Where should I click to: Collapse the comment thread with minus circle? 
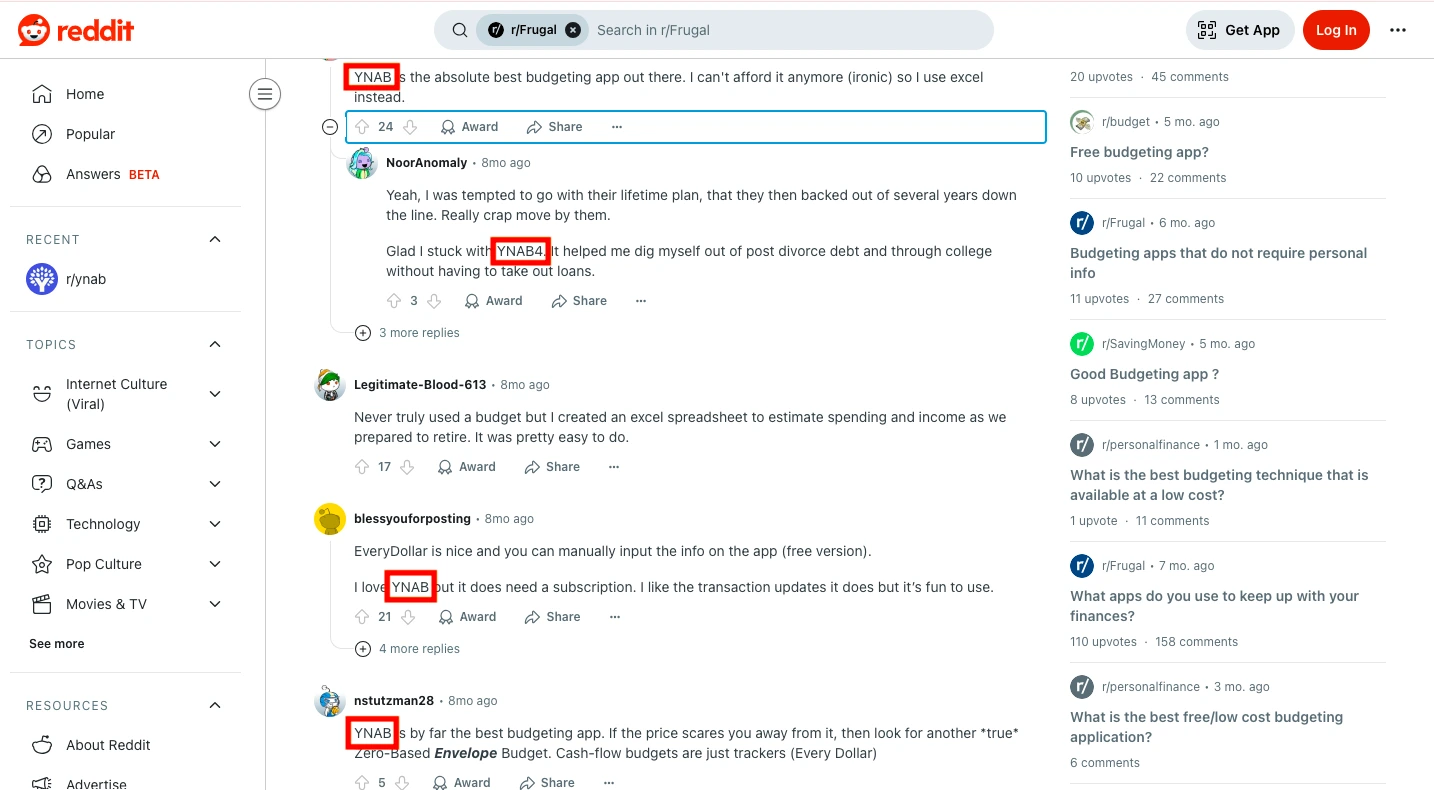coord(330,127)
